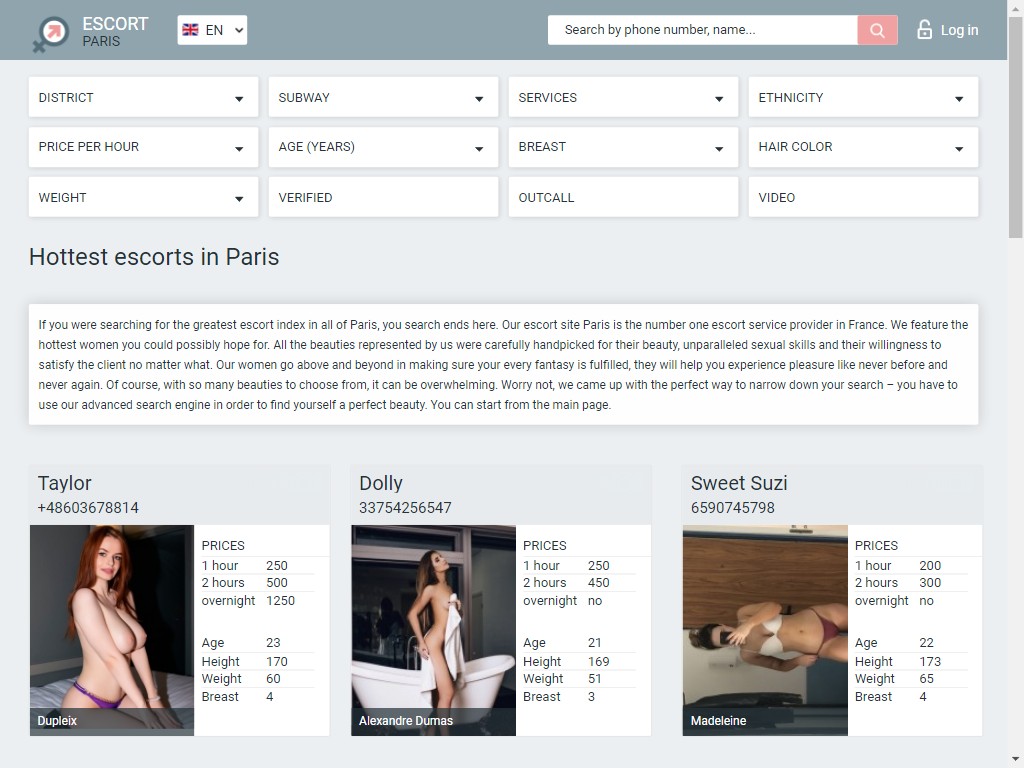Click Sweet Suzi's Height value 173
This screenshot has height=768, width=1024.
[930, 662]
